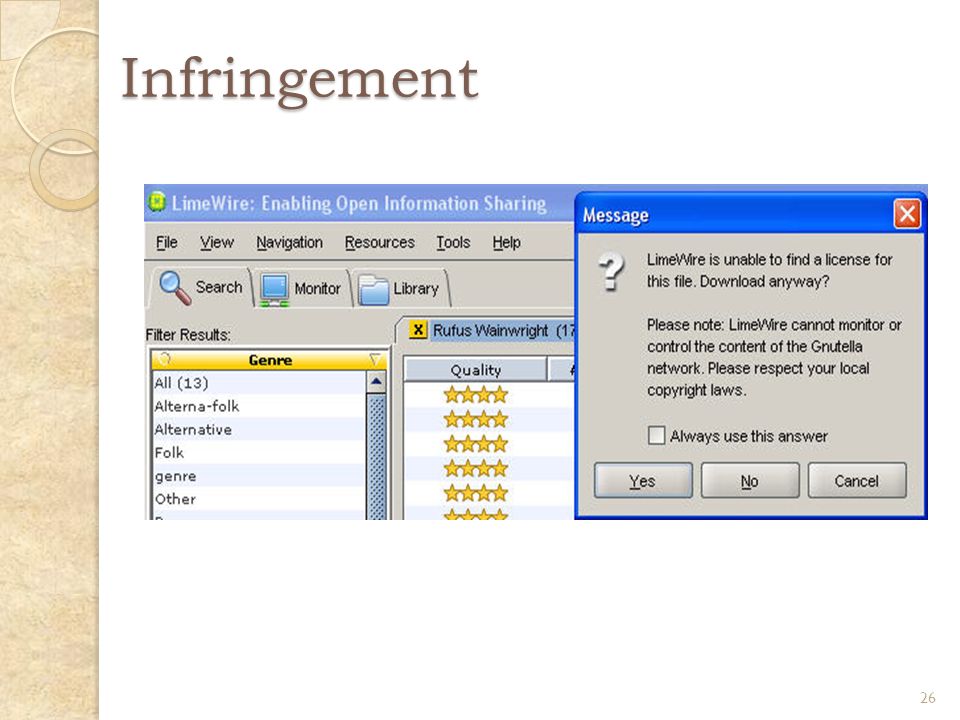Open the Help menu

(x=506, y=242)
